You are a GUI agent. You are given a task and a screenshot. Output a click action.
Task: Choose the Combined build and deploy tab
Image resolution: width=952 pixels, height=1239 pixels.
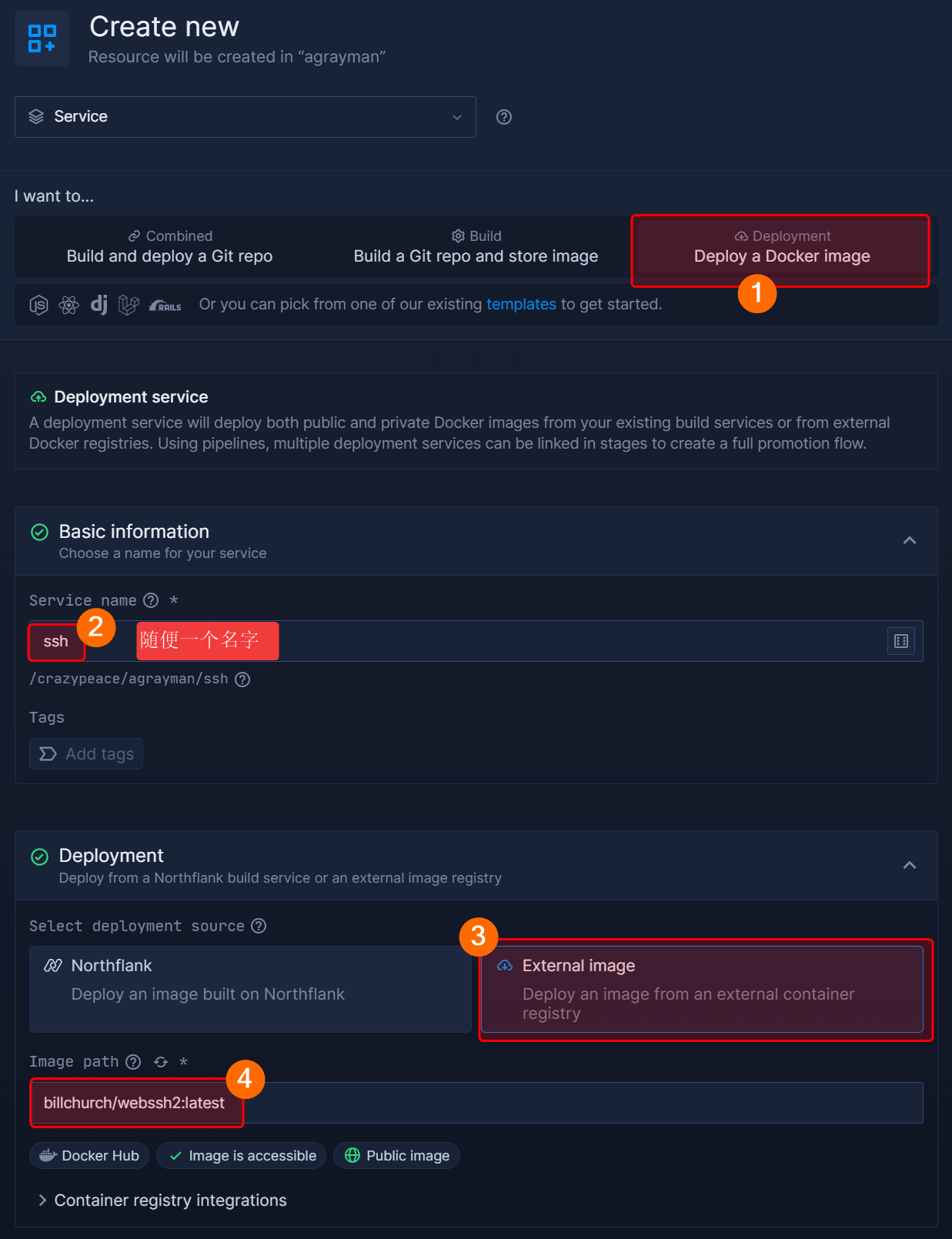click(x=169, y=246)
